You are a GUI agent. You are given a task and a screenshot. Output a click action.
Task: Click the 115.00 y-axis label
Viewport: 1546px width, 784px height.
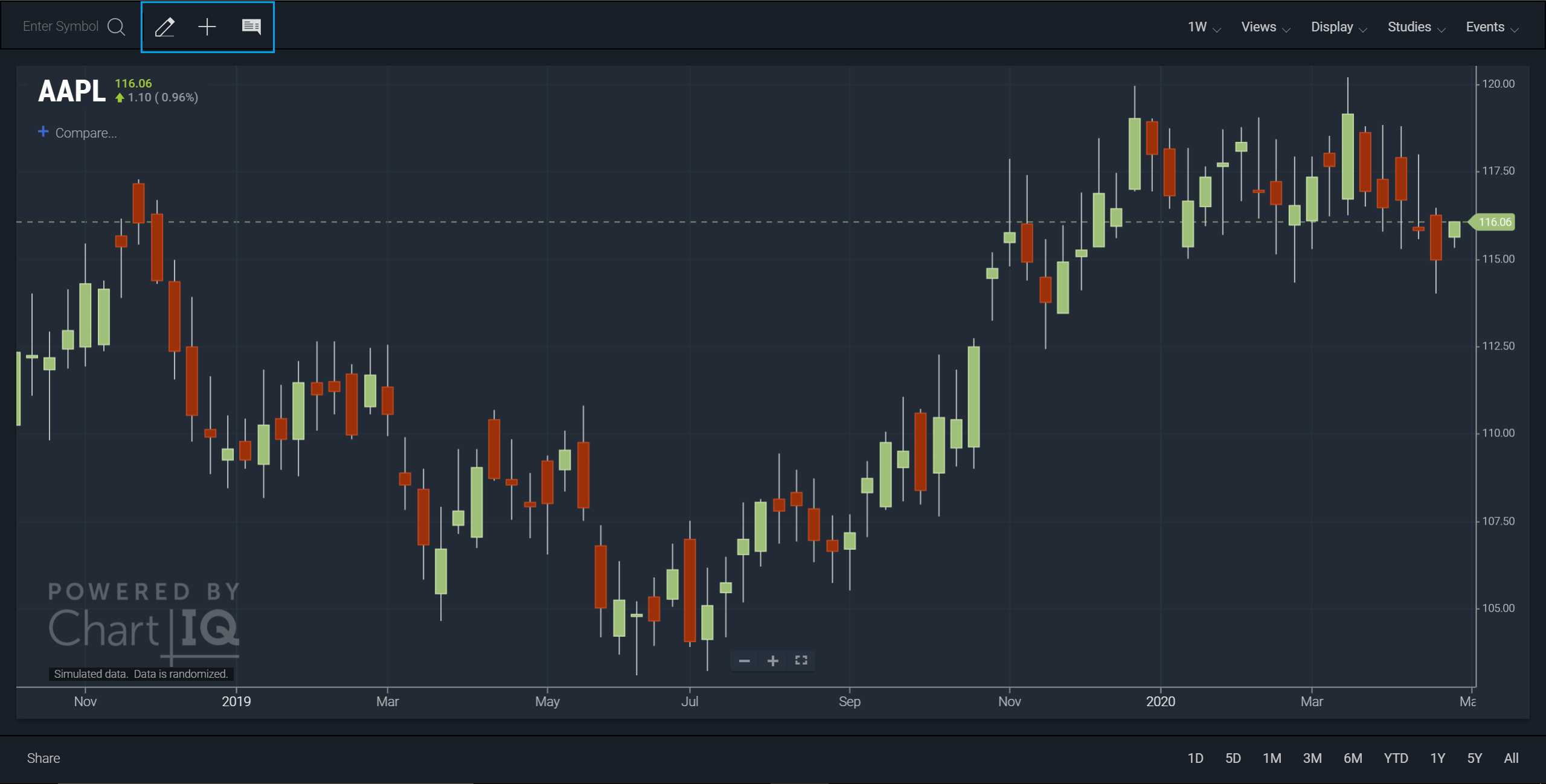1498,259
